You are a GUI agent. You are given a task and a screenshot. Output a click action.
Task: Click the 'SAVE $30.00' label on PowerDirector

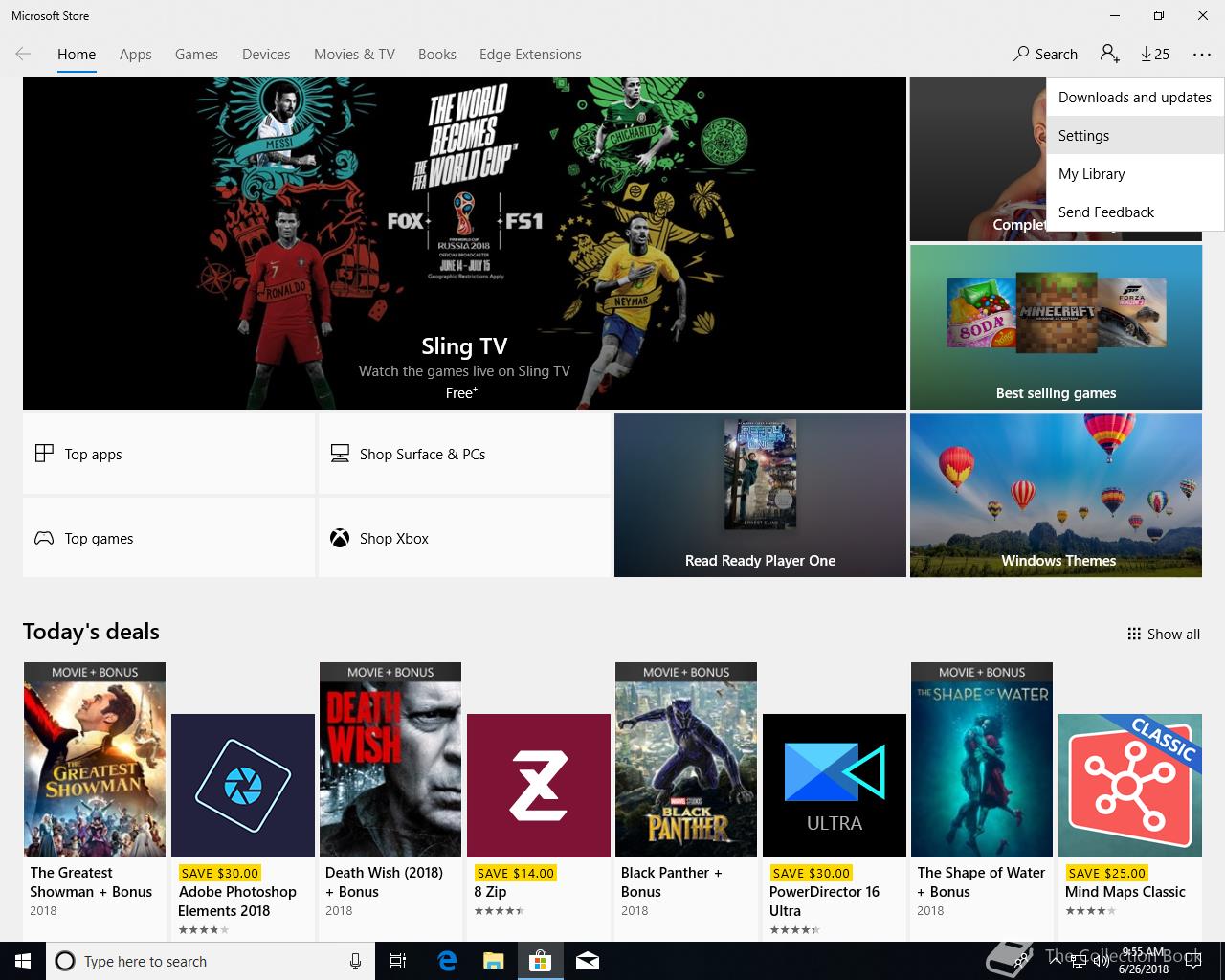(811, 873)
